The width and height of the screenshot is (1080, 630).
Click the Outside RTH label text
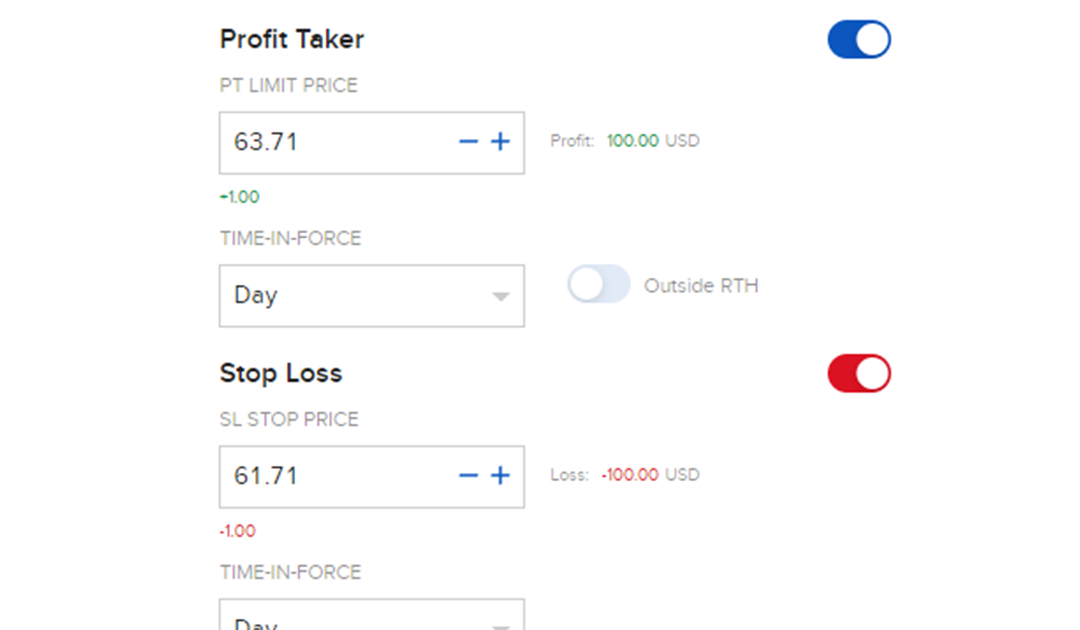[x=701, y=286]
